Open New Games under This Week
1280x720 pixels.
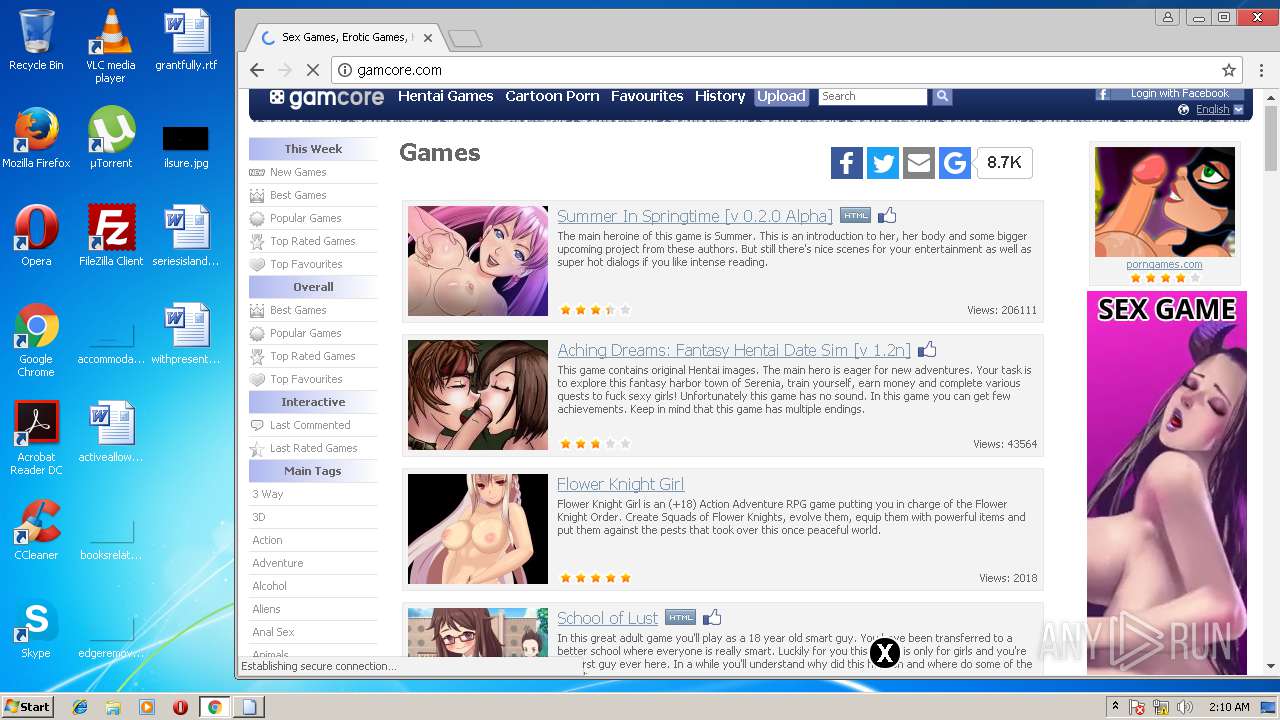(x=298, y=172)
